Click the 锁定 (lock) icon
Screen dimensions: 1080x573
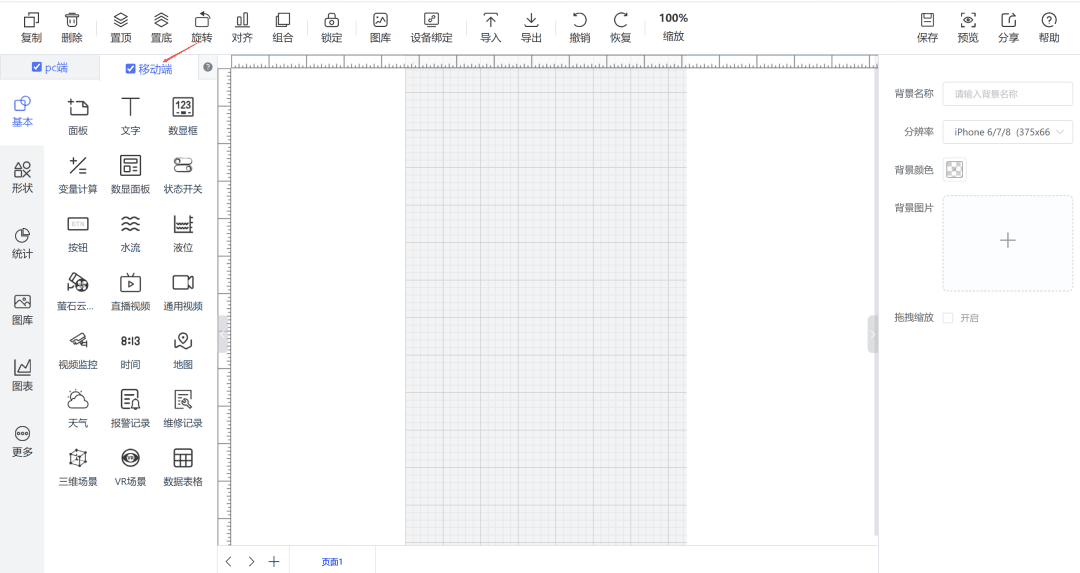coord(331,28)
